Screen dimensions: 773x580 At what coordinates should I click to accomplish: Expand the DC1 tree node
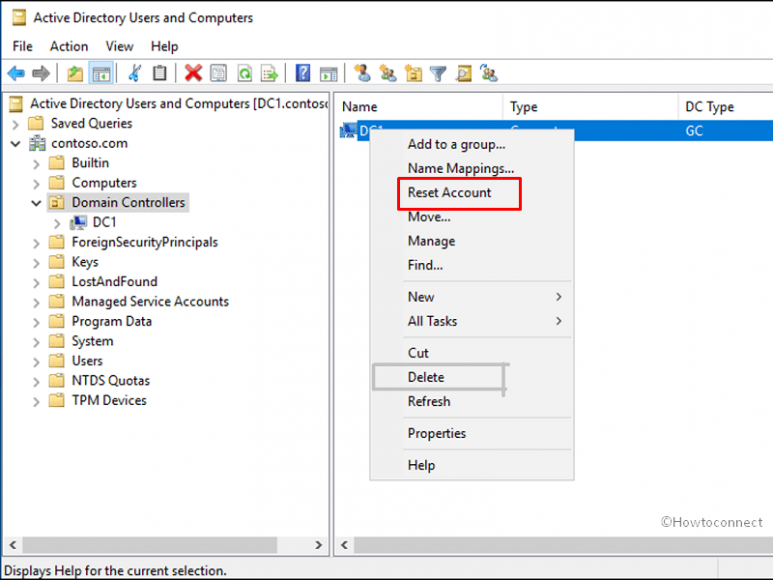click(57, 223)
